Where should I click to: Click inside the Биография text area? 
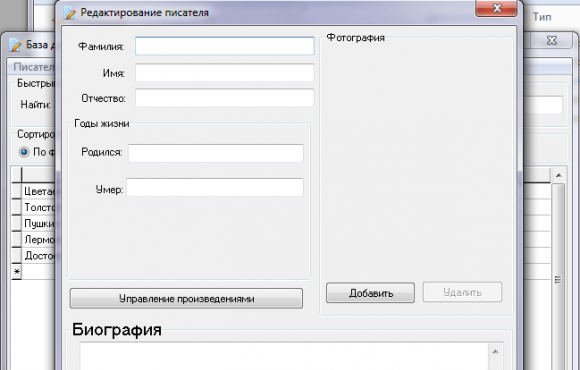tap(284, 356)
